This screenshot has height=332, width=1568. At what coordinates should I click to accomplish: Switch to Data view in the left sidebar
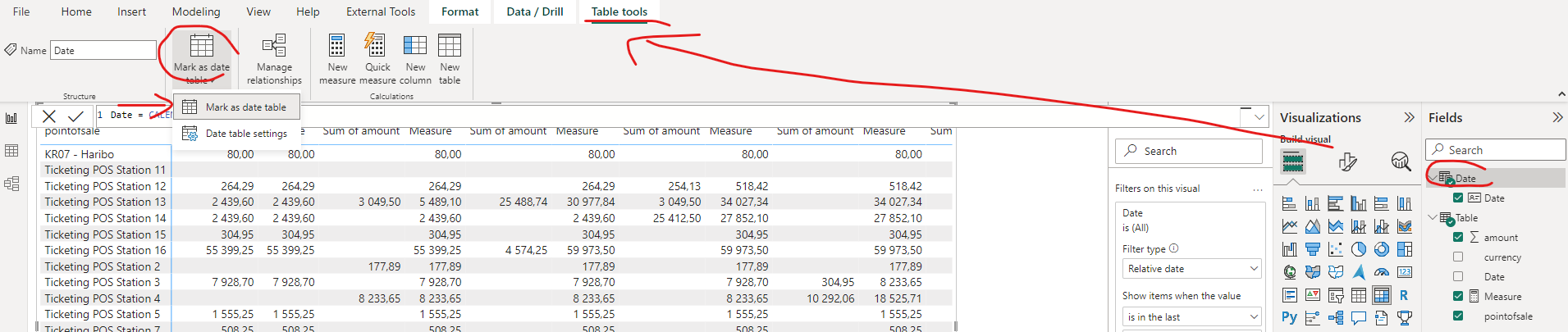tap(11, 151)
